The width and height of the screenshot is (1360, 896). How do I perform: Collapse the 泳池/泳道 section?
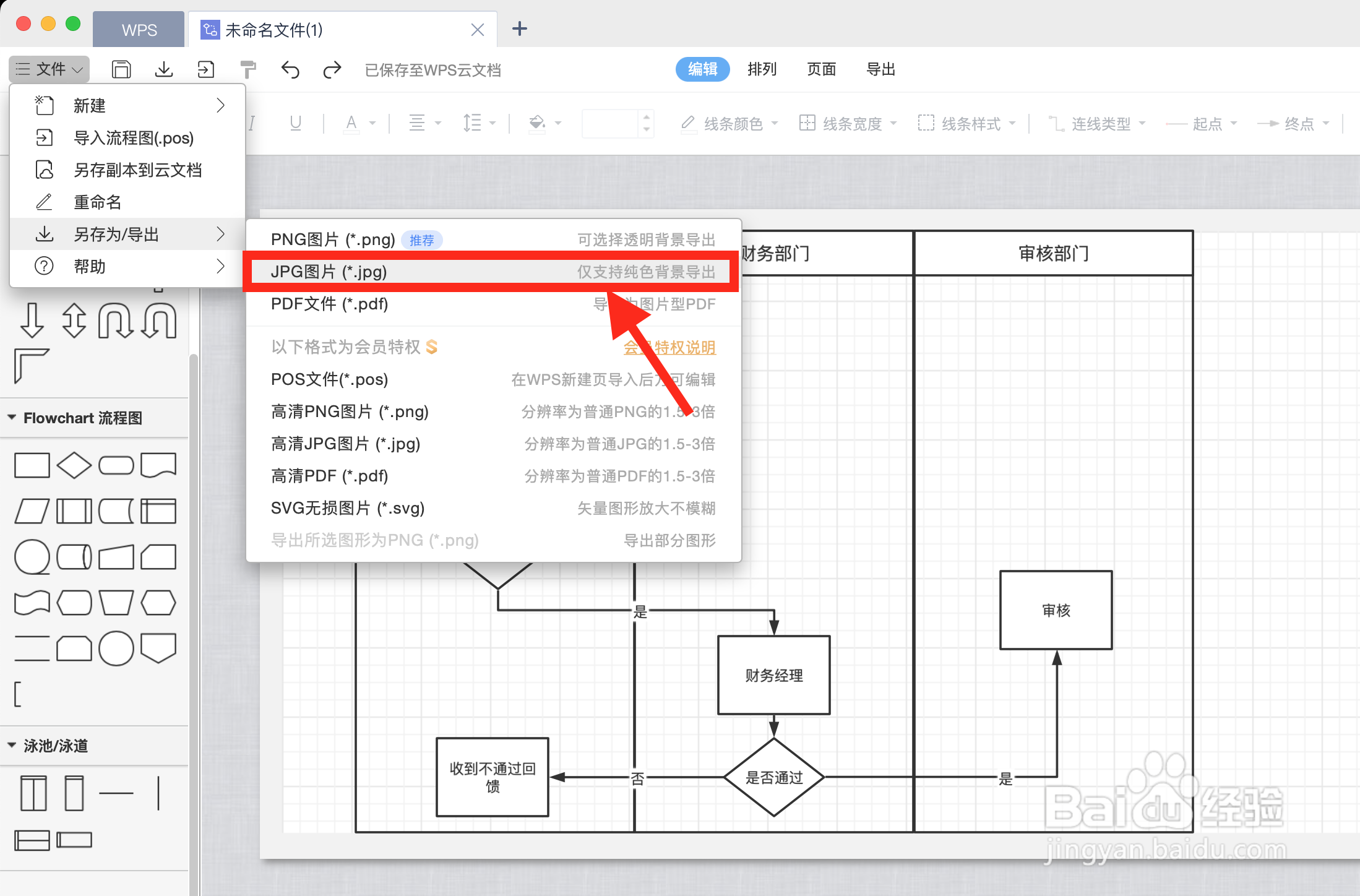12,745
